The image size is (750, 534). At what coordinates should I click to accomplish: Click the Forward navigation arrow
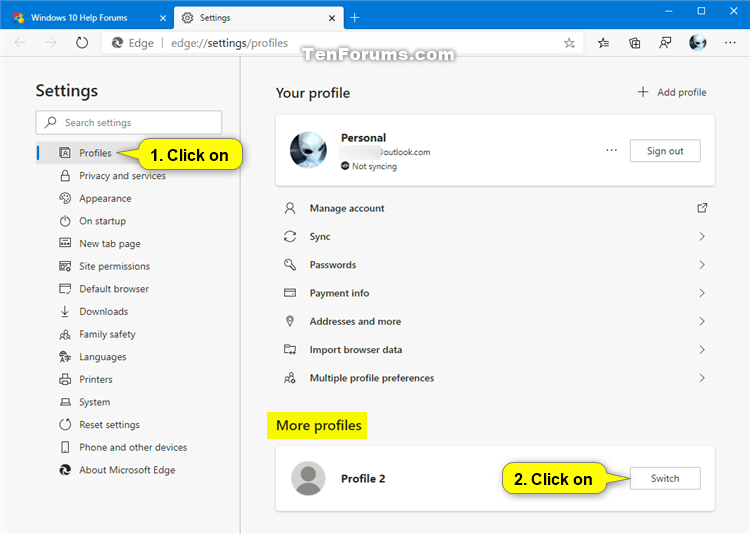coord(51,43)
